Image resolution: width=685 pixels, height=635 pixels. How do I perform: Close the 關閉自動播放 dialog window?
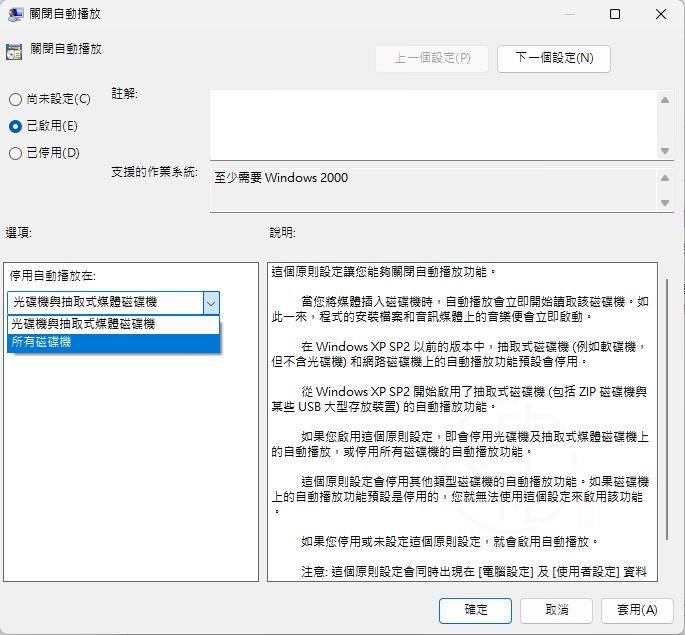coord(661,14)
